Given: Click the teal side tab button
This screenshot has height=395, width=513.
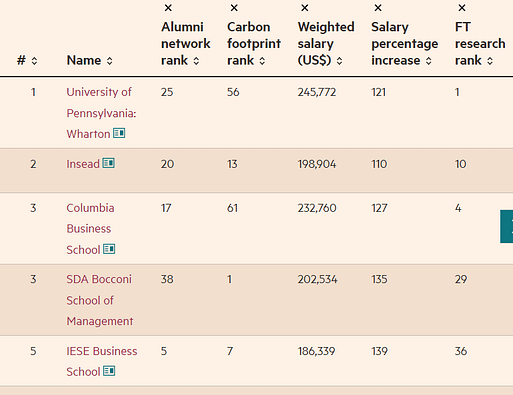Looking at the screenshot, I should pos(507,226).
